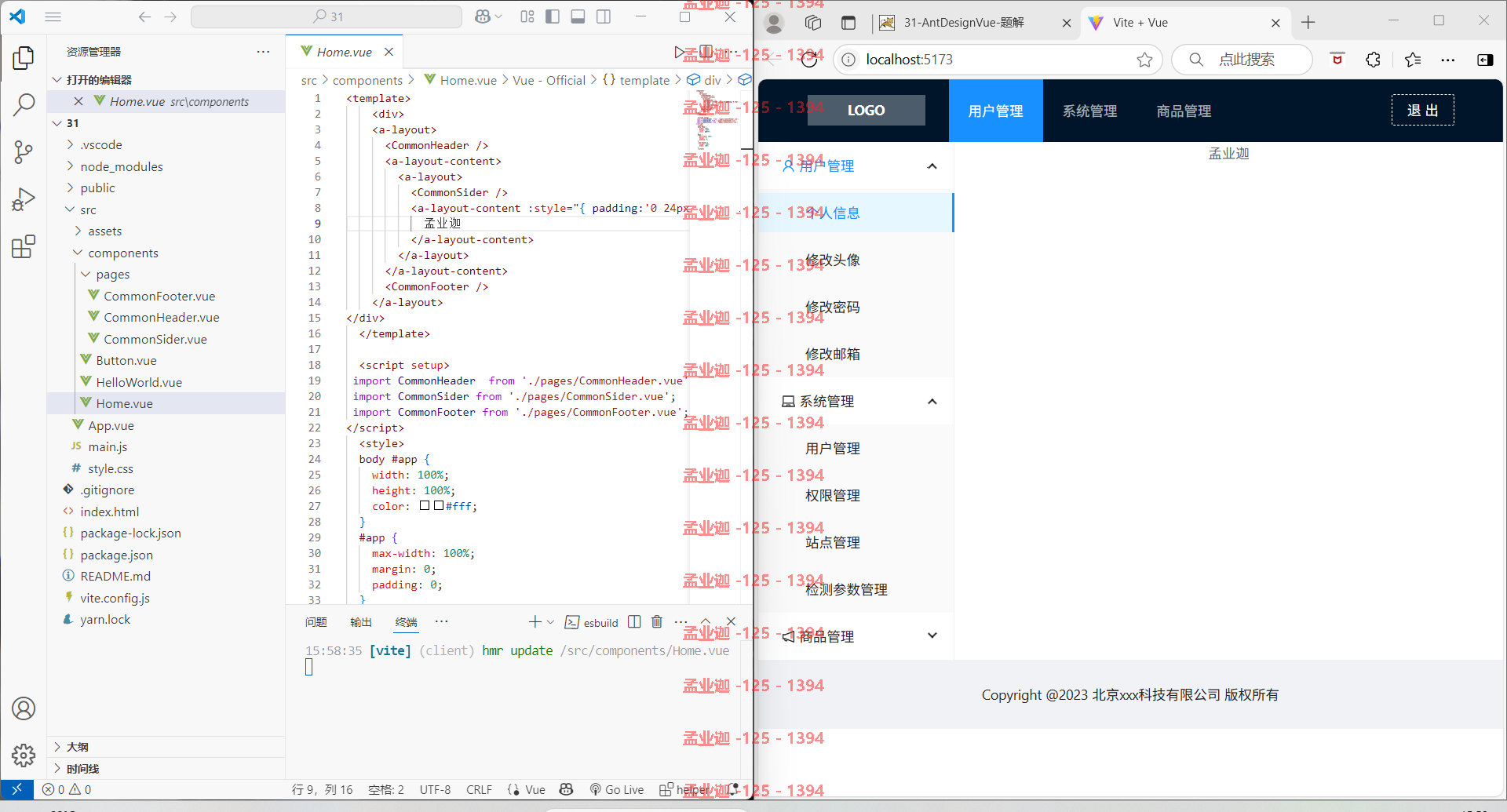Viewport: 1507px width, 812px height.
Task: Open CommonHeader.vue in the file tree
Action: [161, 317]
